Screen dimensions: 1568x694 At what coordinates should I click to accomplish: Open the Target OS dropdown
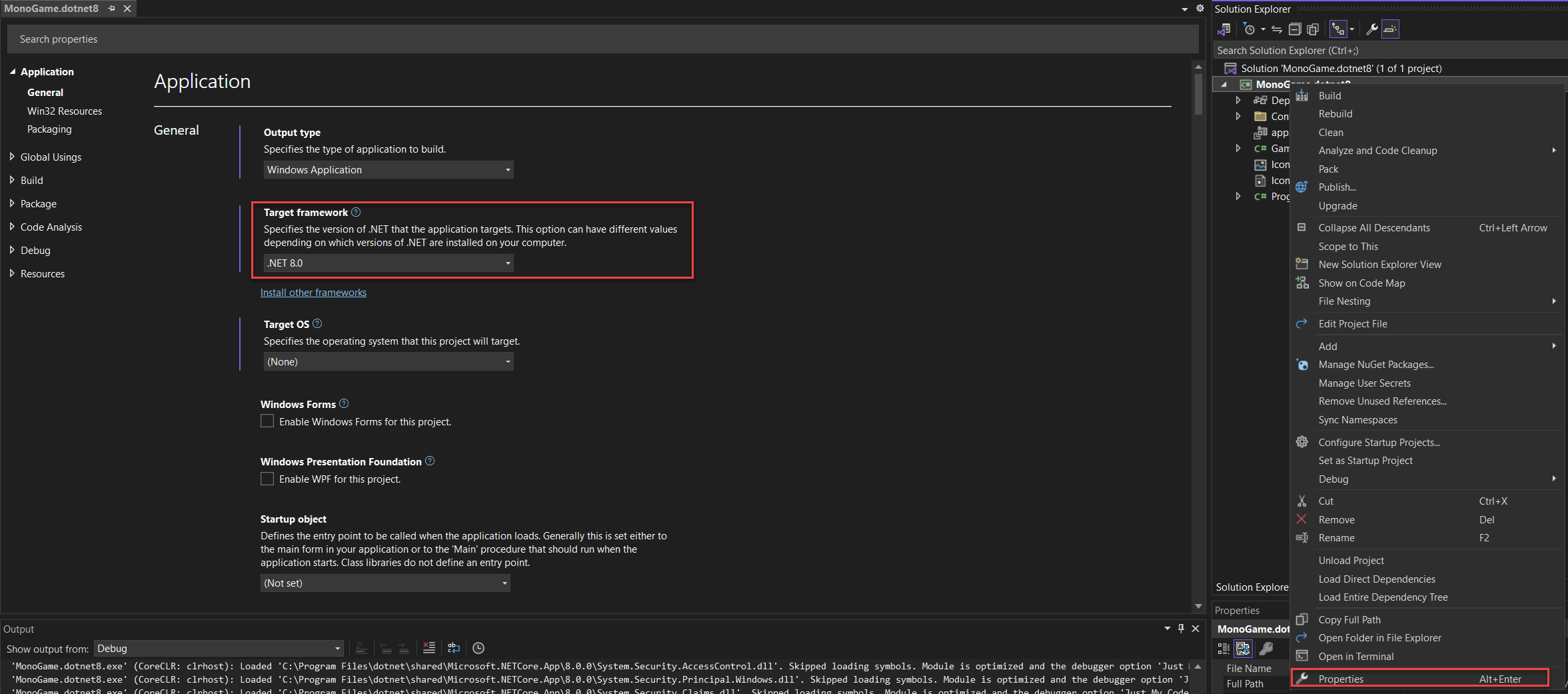[x=389, y=362]
